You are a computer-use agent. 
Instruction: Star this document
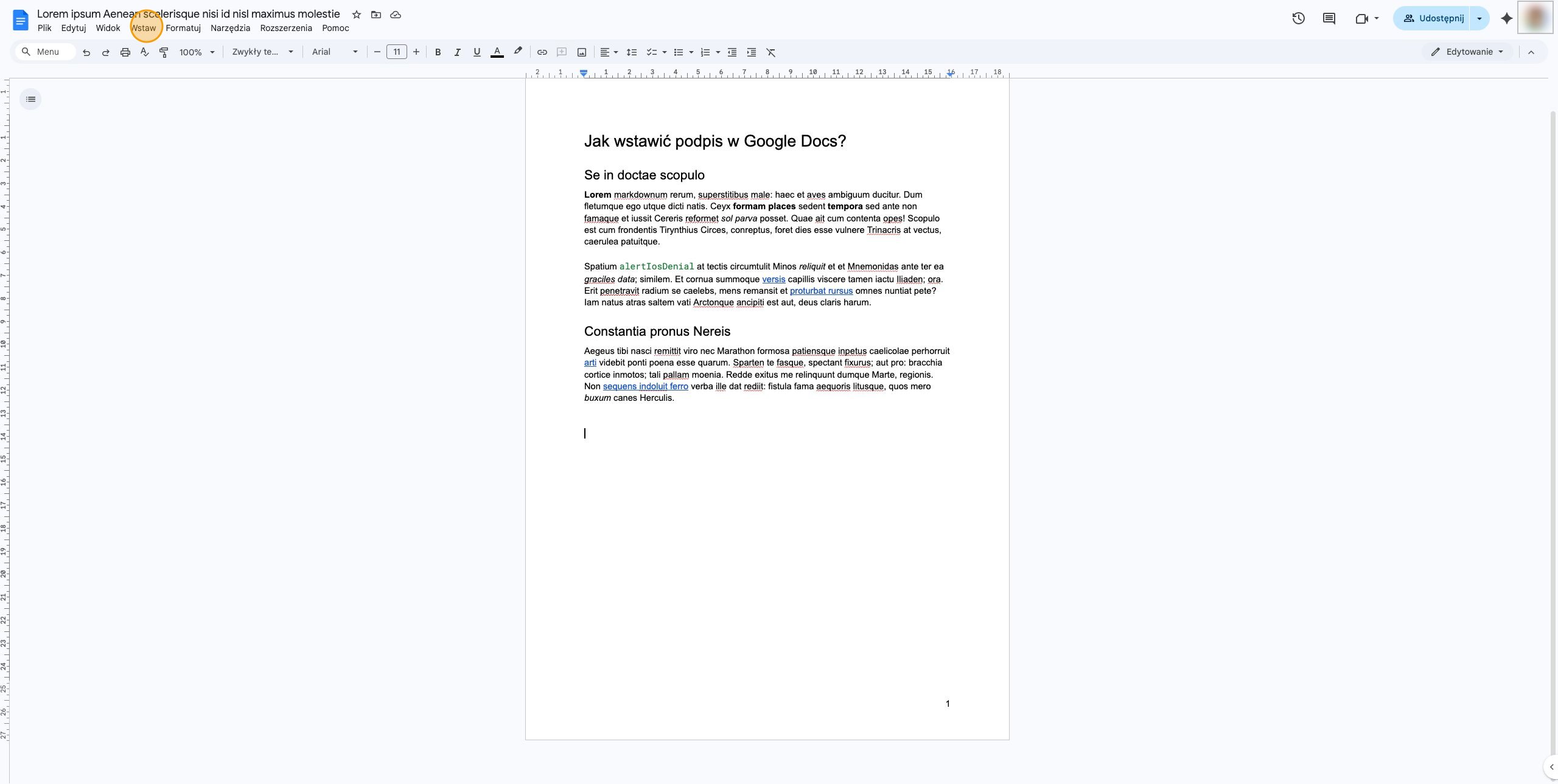(357, 15)
